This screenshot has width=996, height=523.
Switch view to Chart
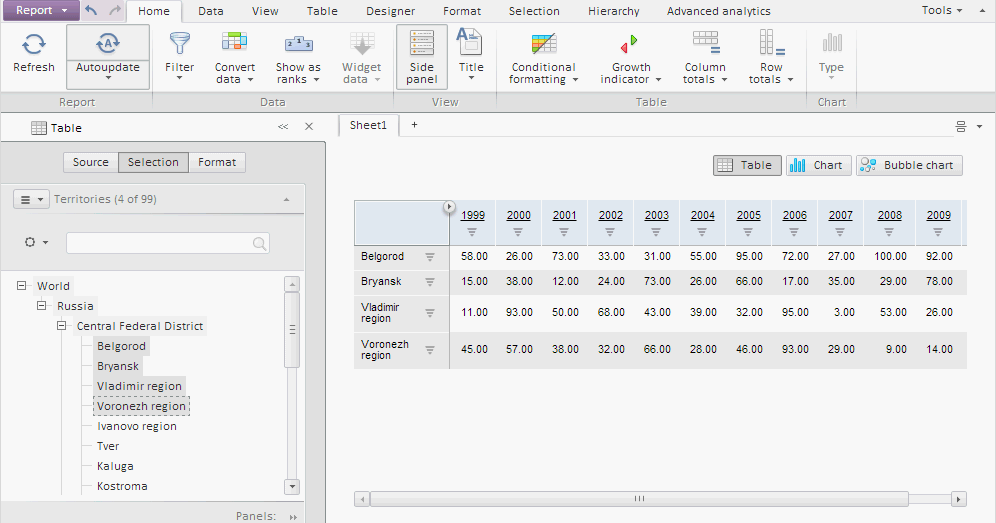(817, 165)
